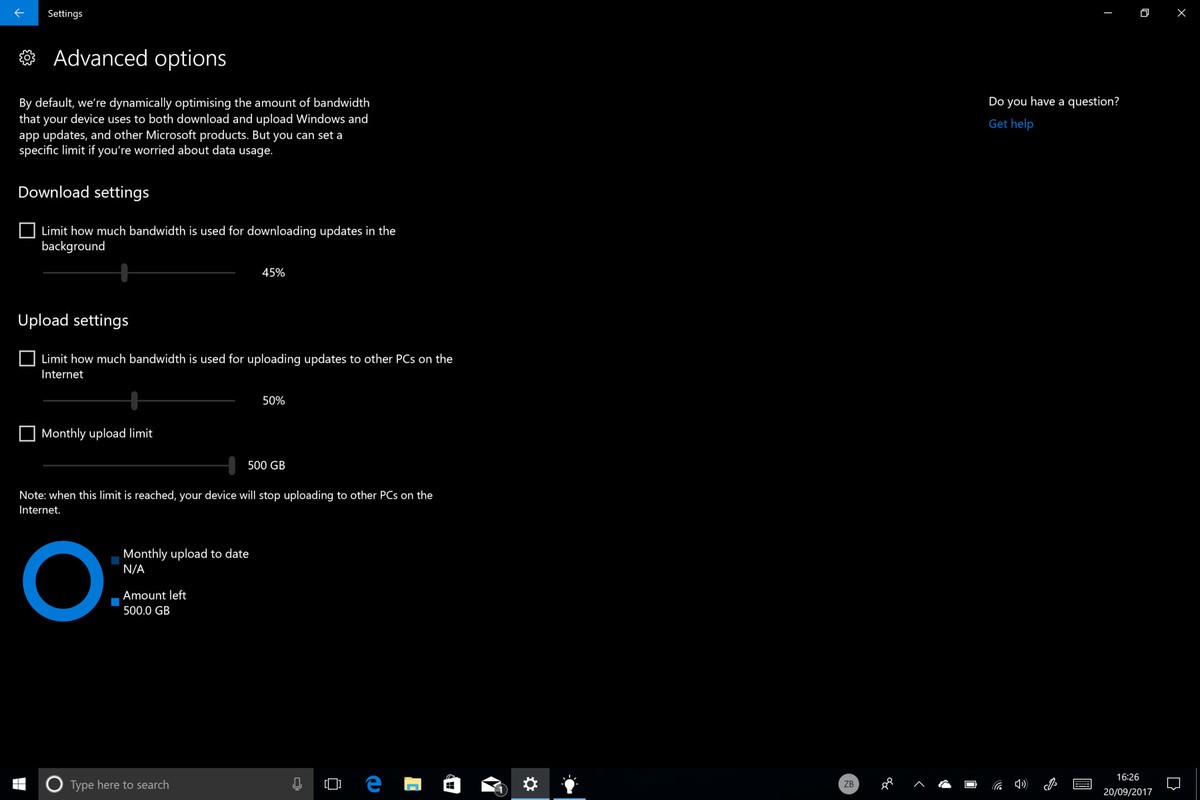Screen dimensions: 1200x800
Task: Open the Mail app in taskbar
Action: tap(491, 784)
